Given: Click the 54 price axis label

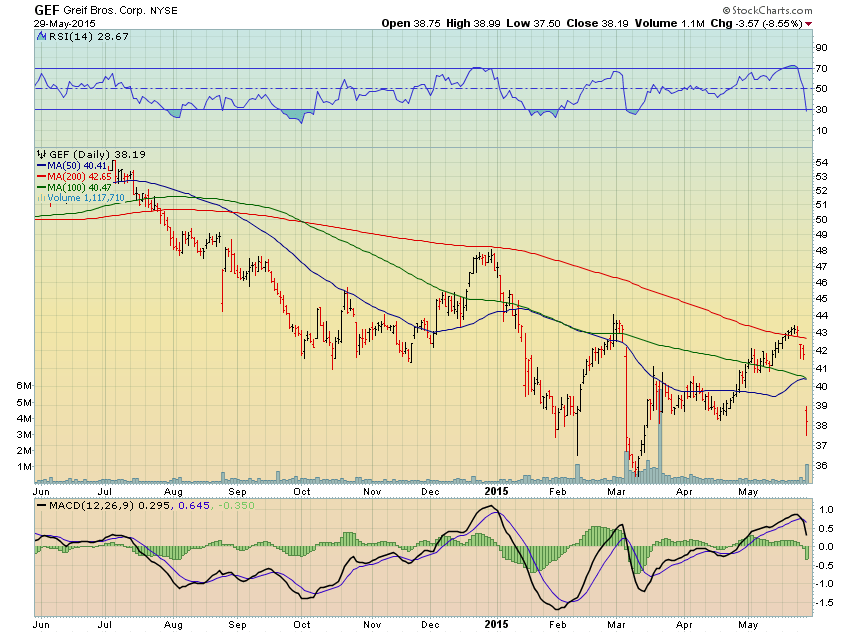Looking at the screenshot, I should [822, 163].
